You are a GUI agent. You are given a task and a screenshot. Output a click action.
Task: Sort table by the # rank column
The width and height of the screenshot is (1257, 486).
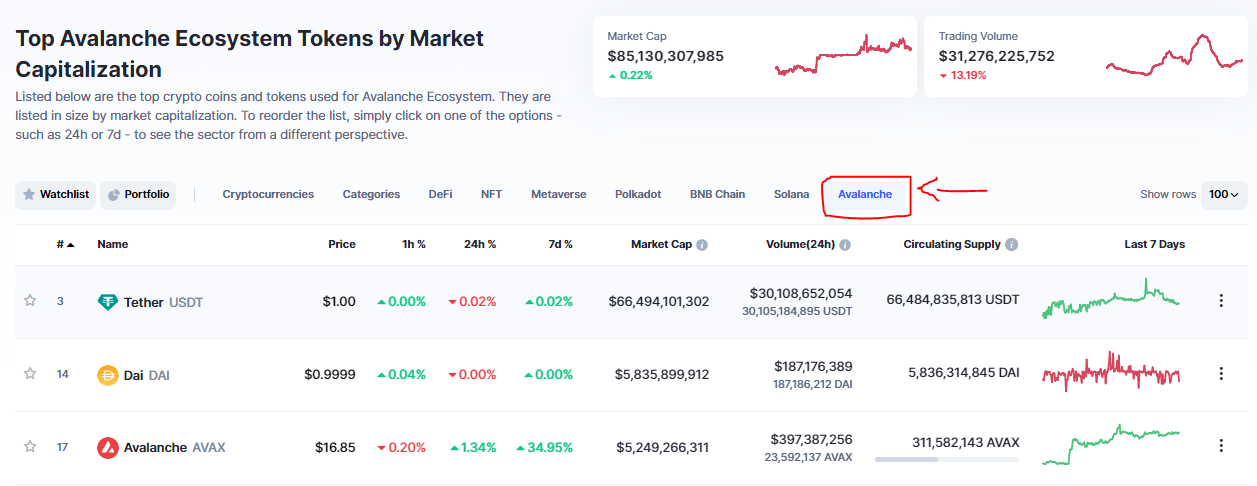65,244
